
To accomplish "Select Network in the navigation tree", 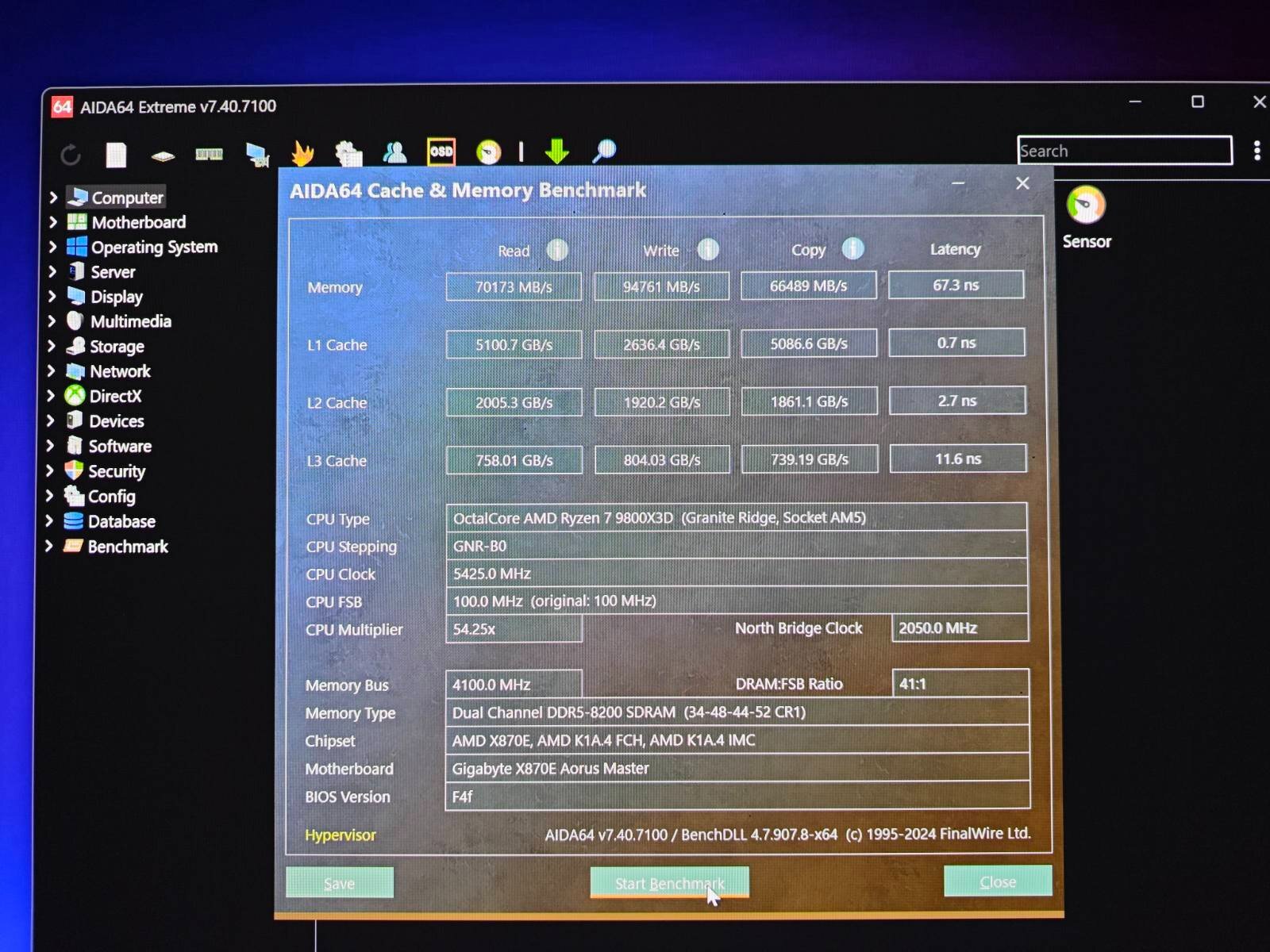I will [x=120, y=371].
